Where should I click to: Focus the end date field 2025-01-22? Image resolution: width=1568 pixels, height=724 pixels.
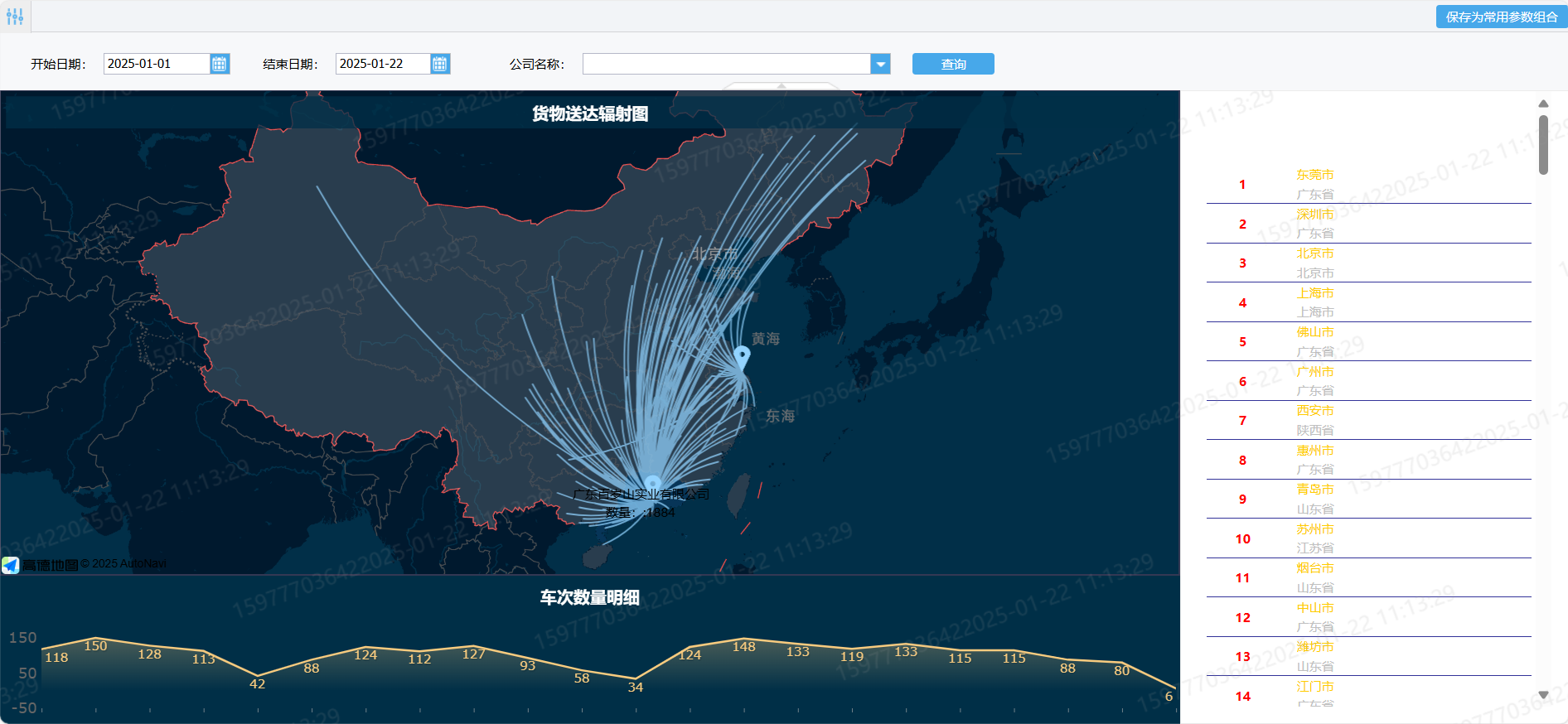point(383,64)
